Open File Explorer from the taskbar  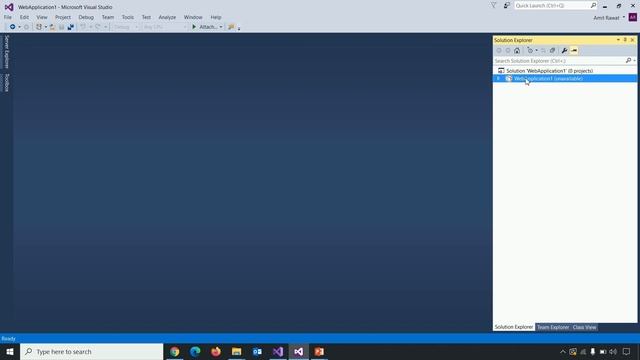click(236, 351)
